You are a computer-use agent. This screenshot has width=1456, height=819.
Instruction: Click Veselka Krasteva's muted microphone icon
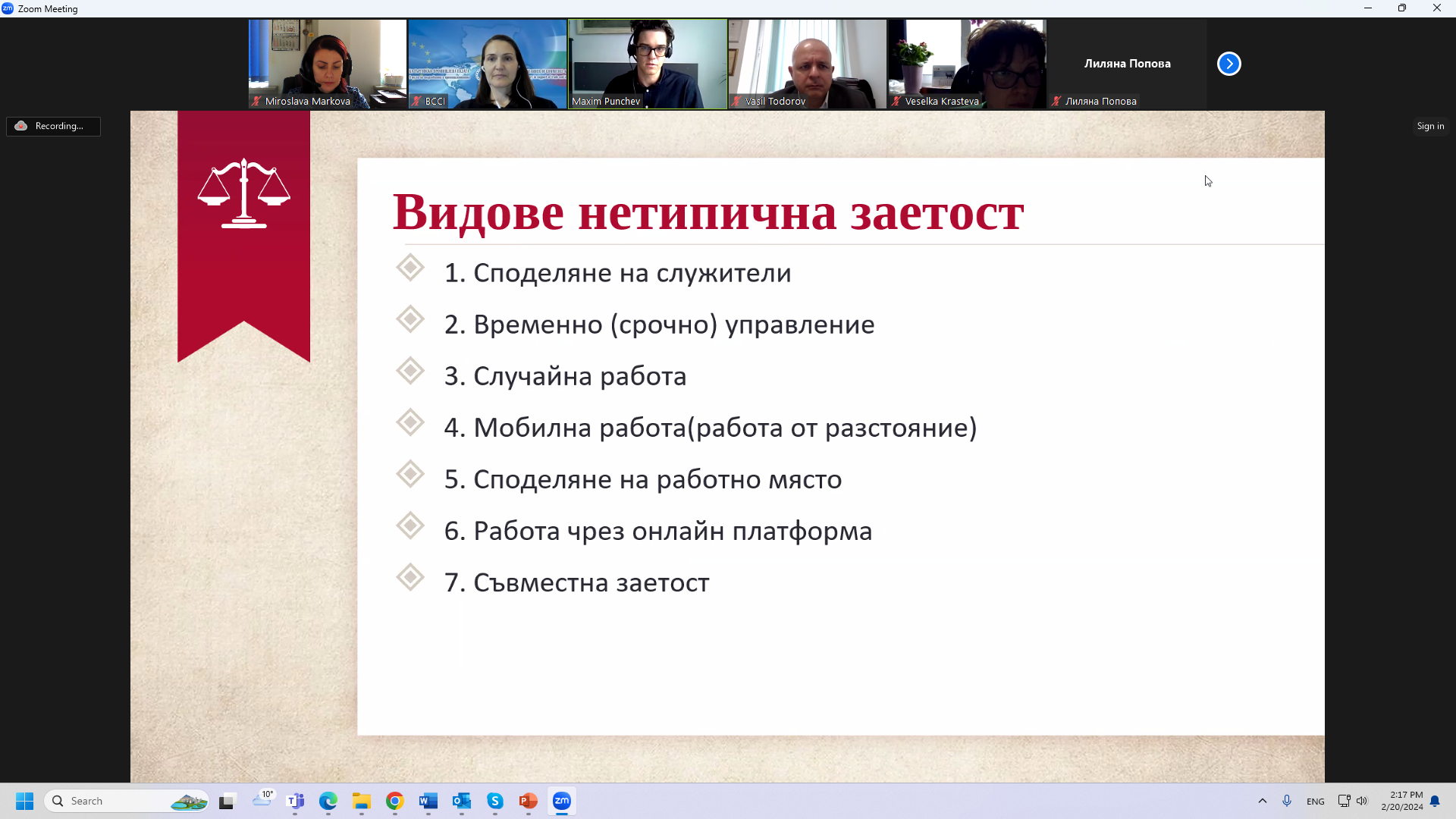coord(896,101)
